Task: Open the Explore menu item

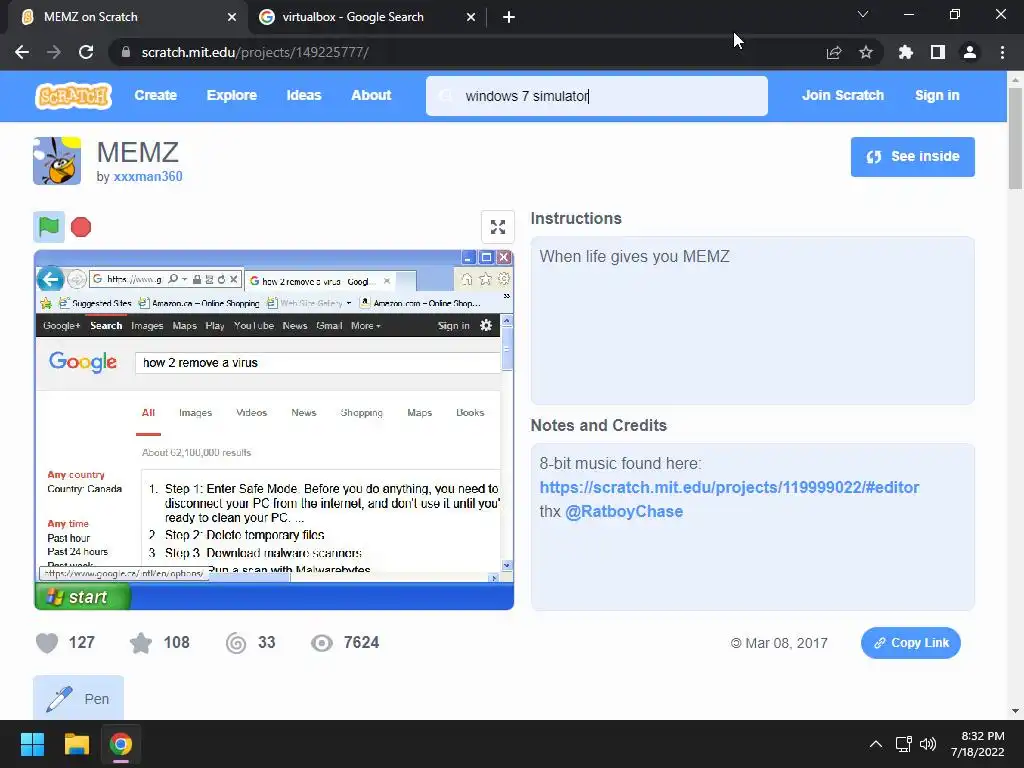Action: 231,95
